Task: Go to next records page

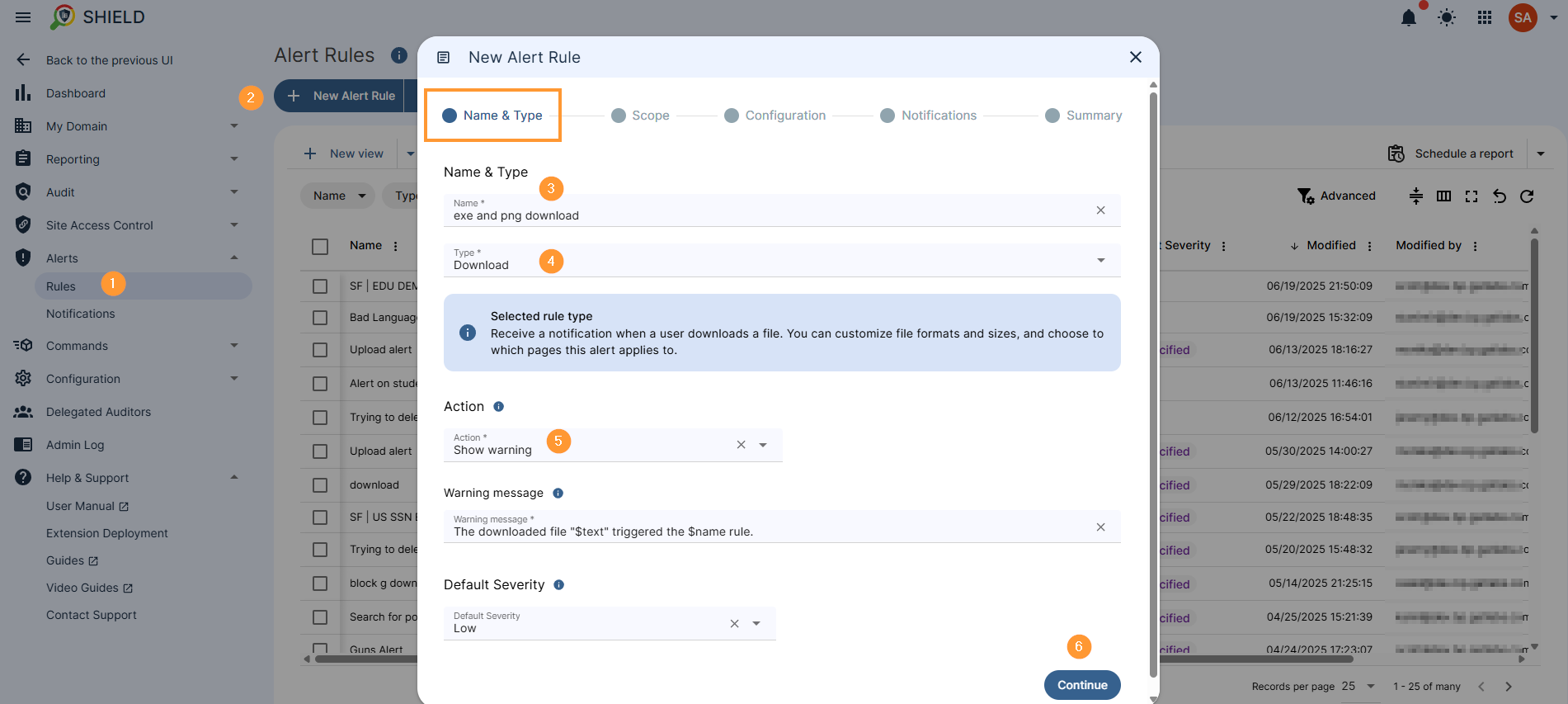Action: pyautogui.click(x=1509, y=687)
